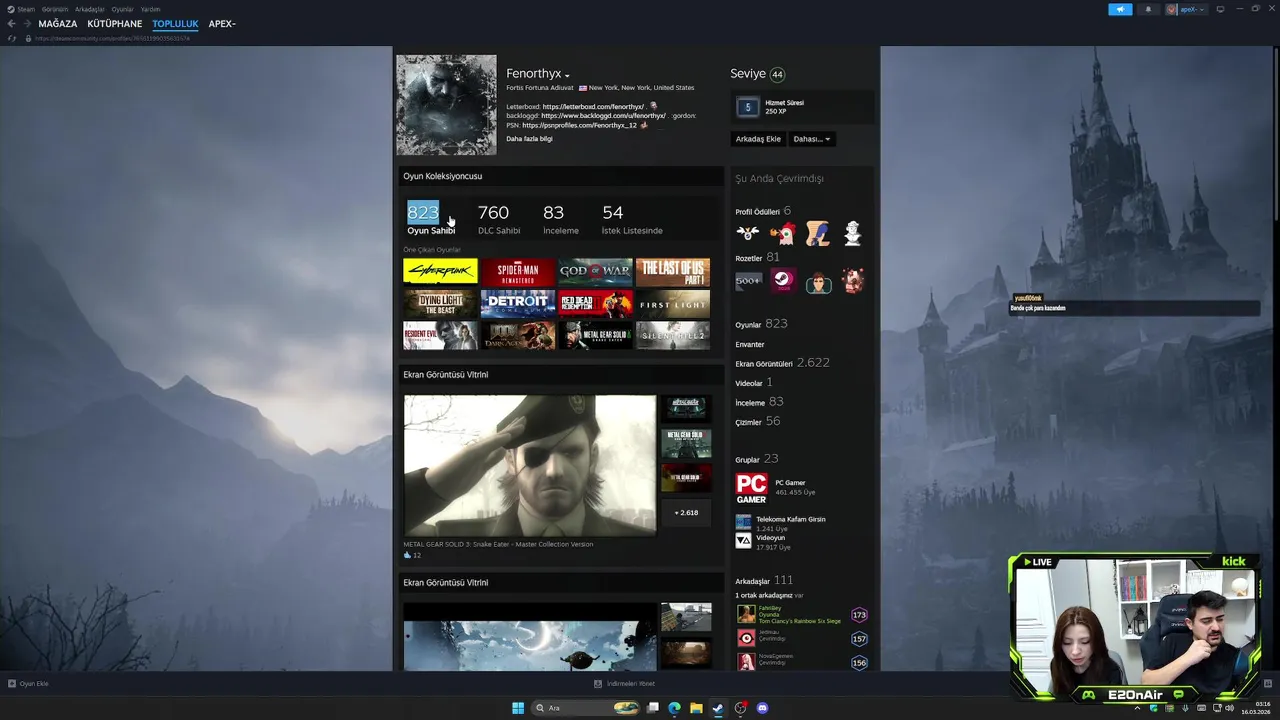Viewport: 1280px width, 720px height.
Task: Open the First Light game thumbnail
Action: pos(673,304)
